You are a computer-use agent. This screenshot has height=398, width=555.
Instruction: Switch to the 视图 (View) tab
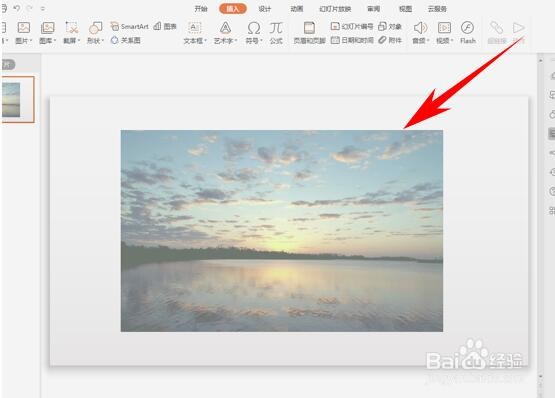click(405, 8)
